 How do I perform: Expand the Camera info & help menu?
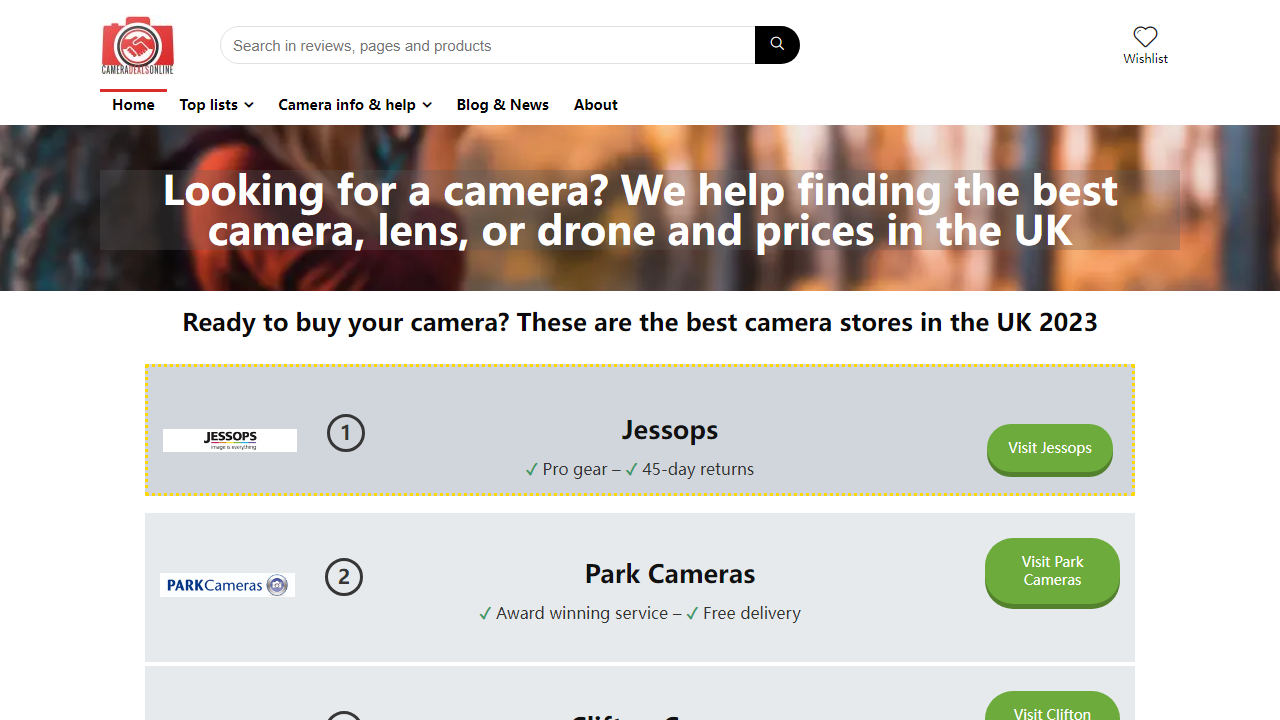[x=348, y=104]
